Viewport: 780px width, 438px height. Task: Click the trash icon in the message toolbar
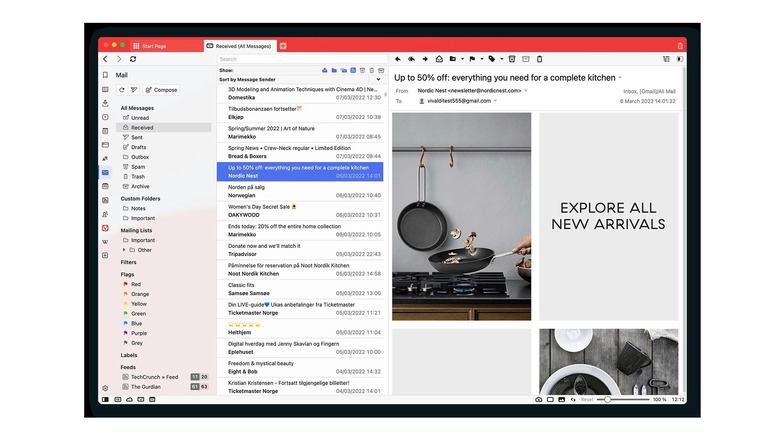[540, 59]
